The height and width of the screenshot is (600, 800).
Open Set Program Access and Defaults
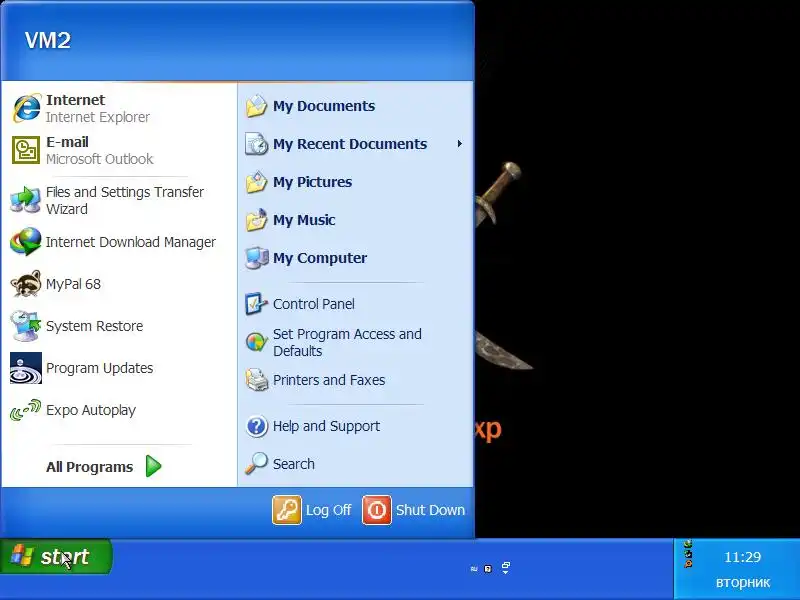pyautogui.click(x=355, y=342)
